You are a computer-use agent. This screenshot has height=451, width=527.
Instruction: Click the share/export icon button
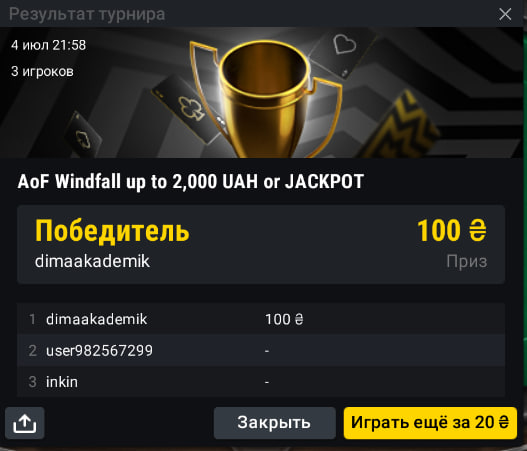point(25,423)
